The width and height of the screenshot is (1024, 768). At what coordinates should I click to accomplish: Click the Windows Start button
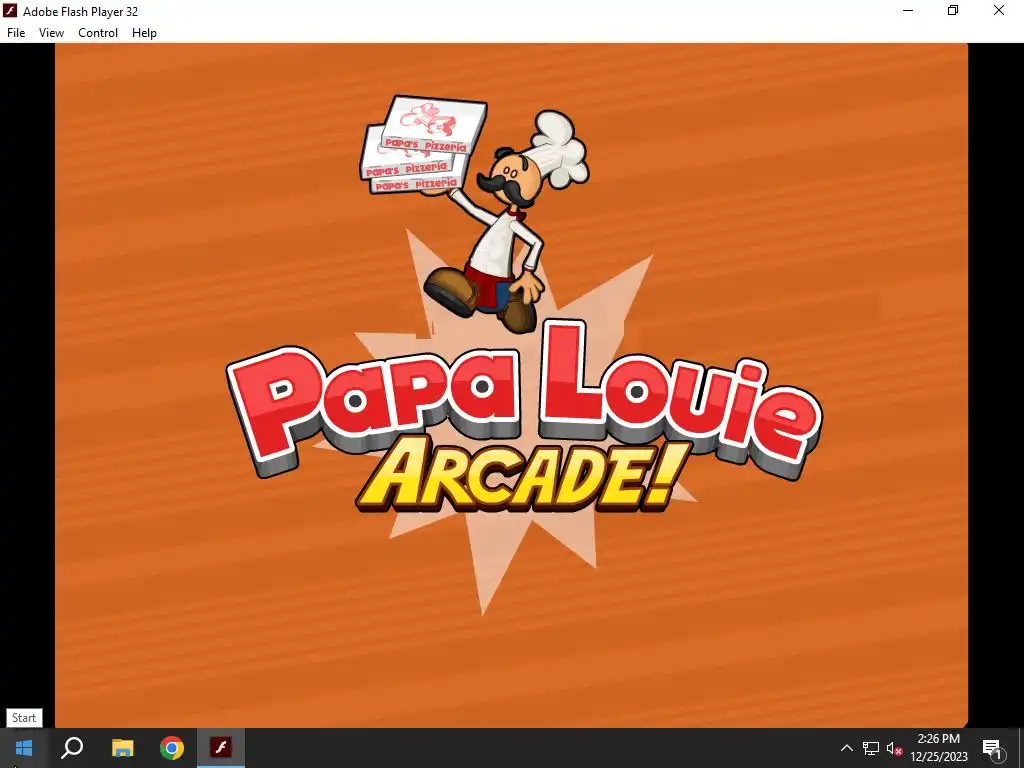tap(24, 748)
